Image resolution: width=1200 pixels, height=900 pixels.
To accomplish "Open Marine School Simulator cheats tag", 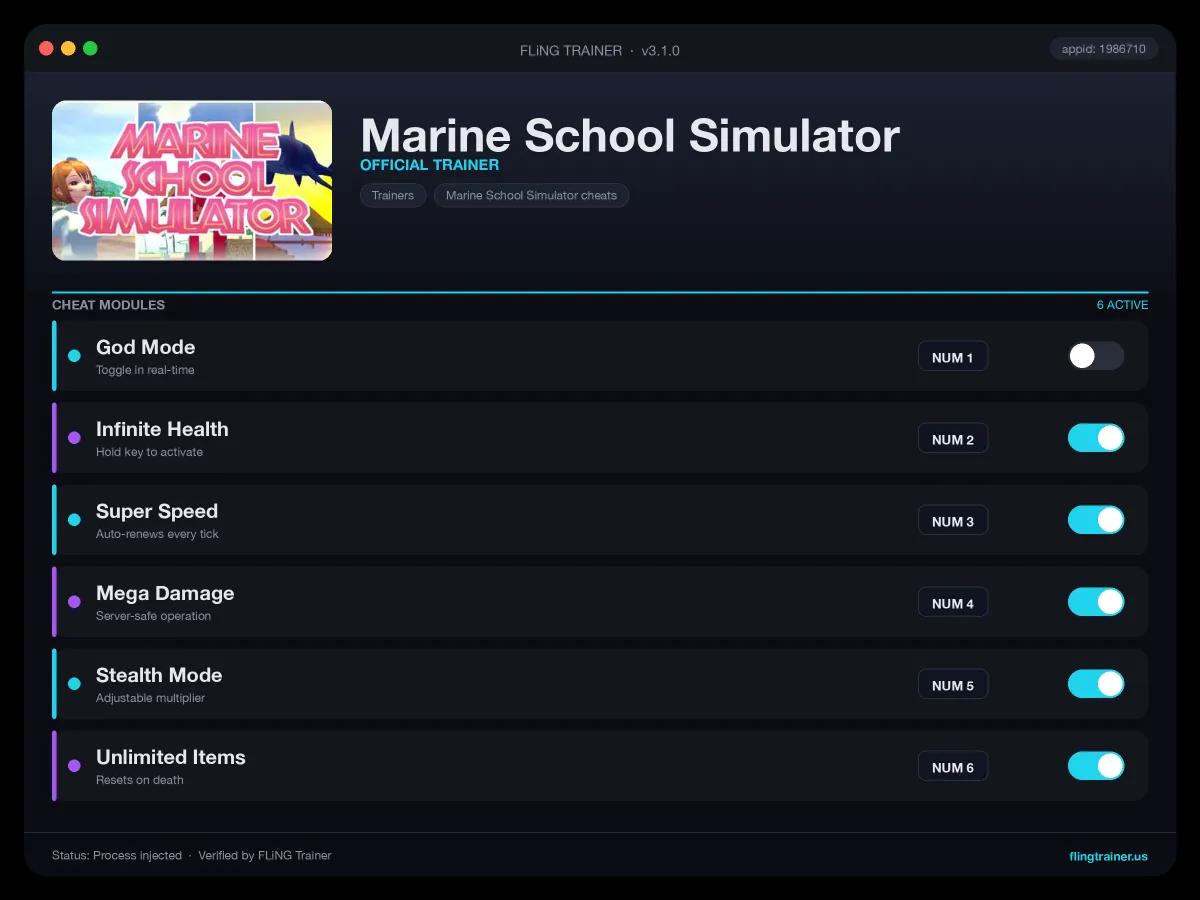I will pos(531,195).
